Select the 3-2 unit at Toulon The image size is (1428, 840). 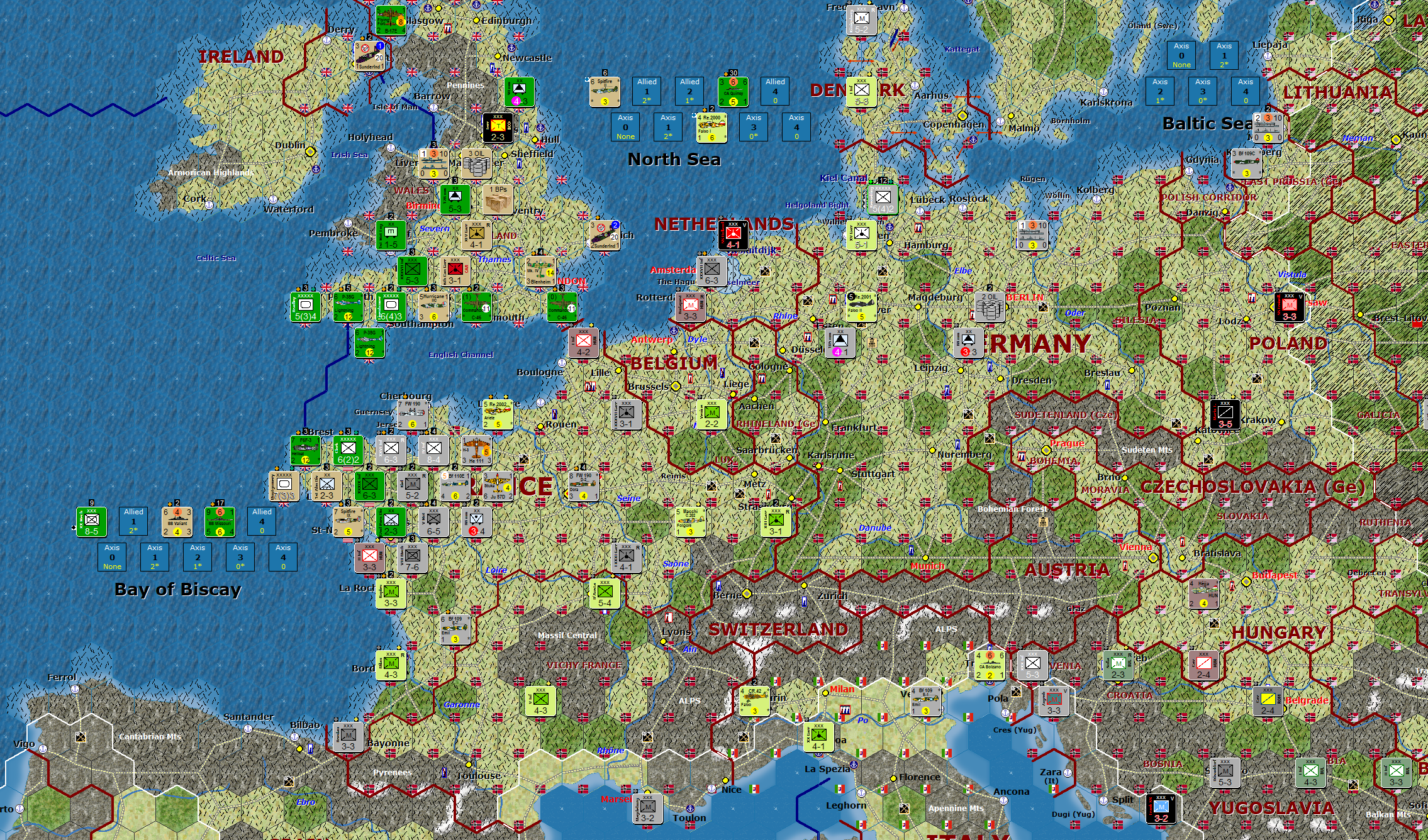(647, 809)
